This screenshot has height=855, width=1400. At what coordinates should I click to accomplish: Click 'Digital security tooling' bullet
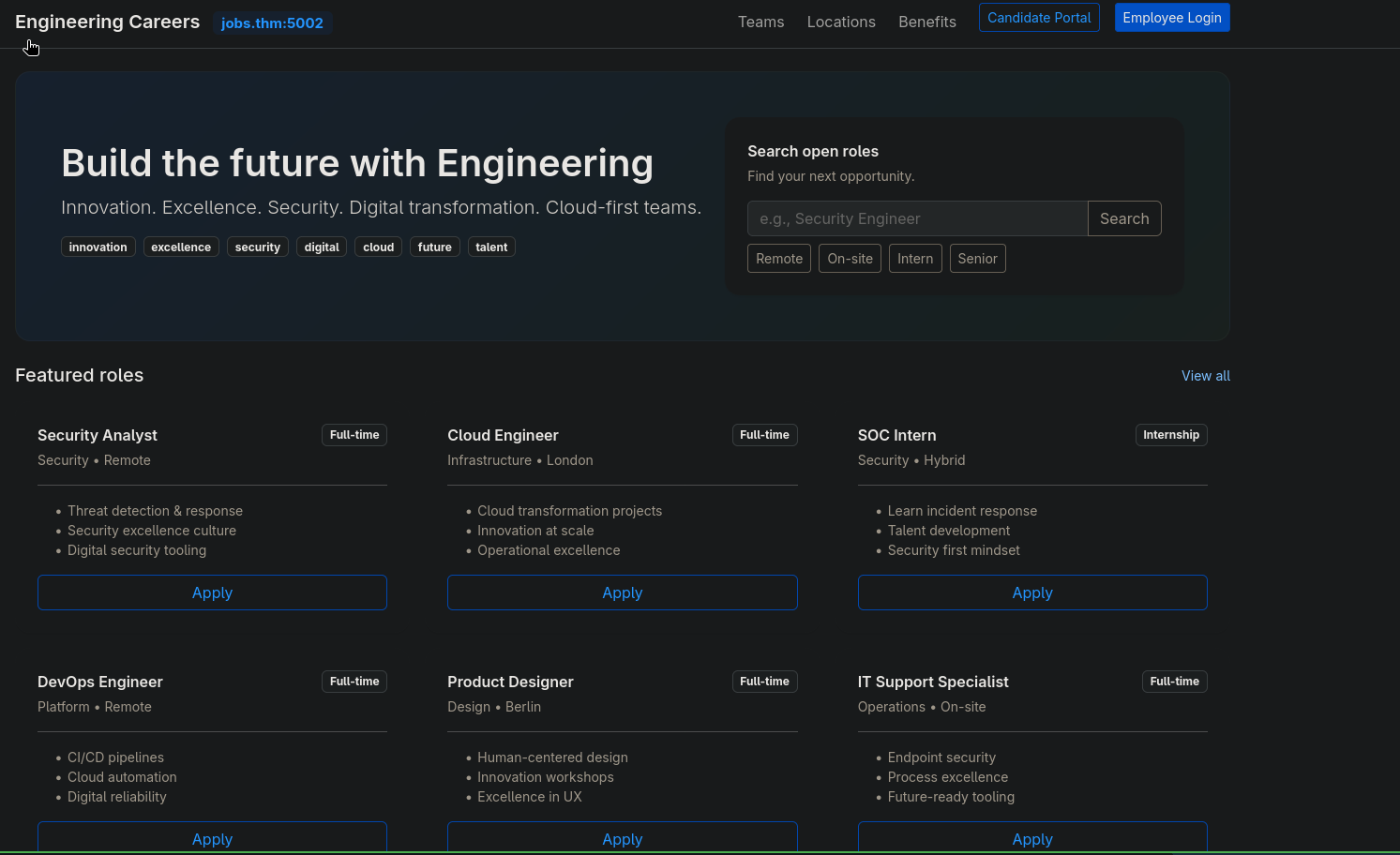[x=137, y=550]
